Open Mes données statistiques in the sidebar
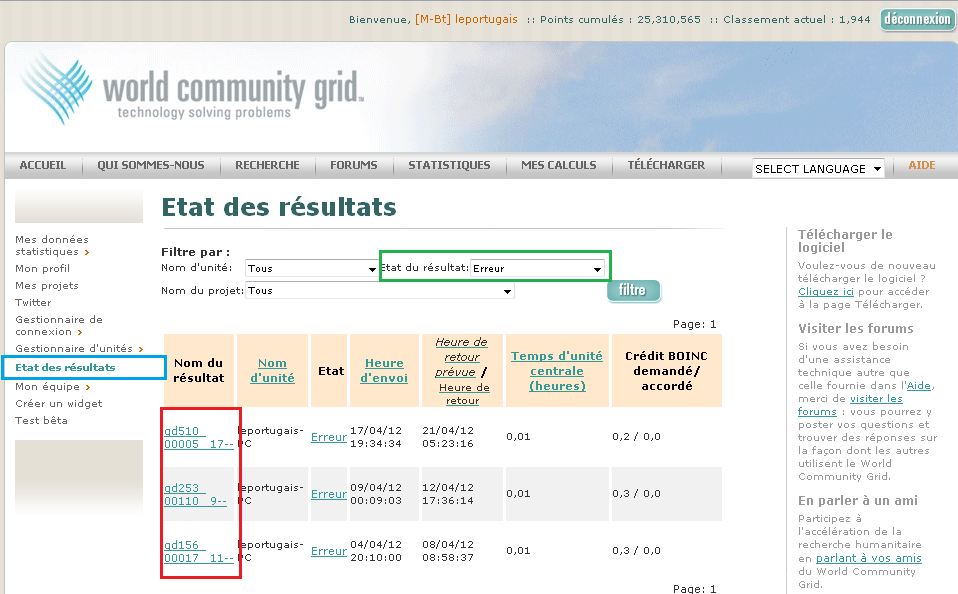 (53, 245)
